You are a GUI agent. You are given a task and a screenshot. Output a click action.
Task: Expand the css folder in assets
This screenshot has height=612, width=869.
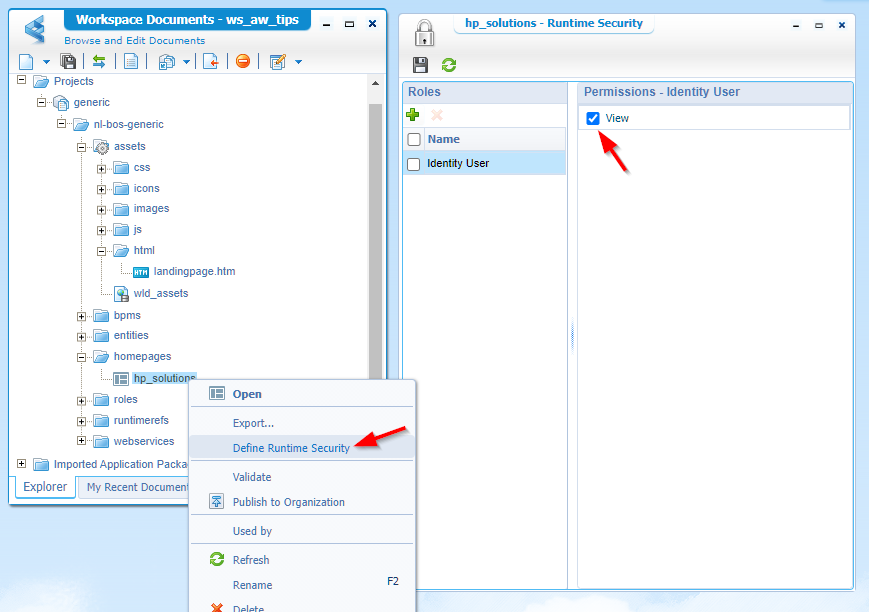pyautogui.click(x=102, y=168)
